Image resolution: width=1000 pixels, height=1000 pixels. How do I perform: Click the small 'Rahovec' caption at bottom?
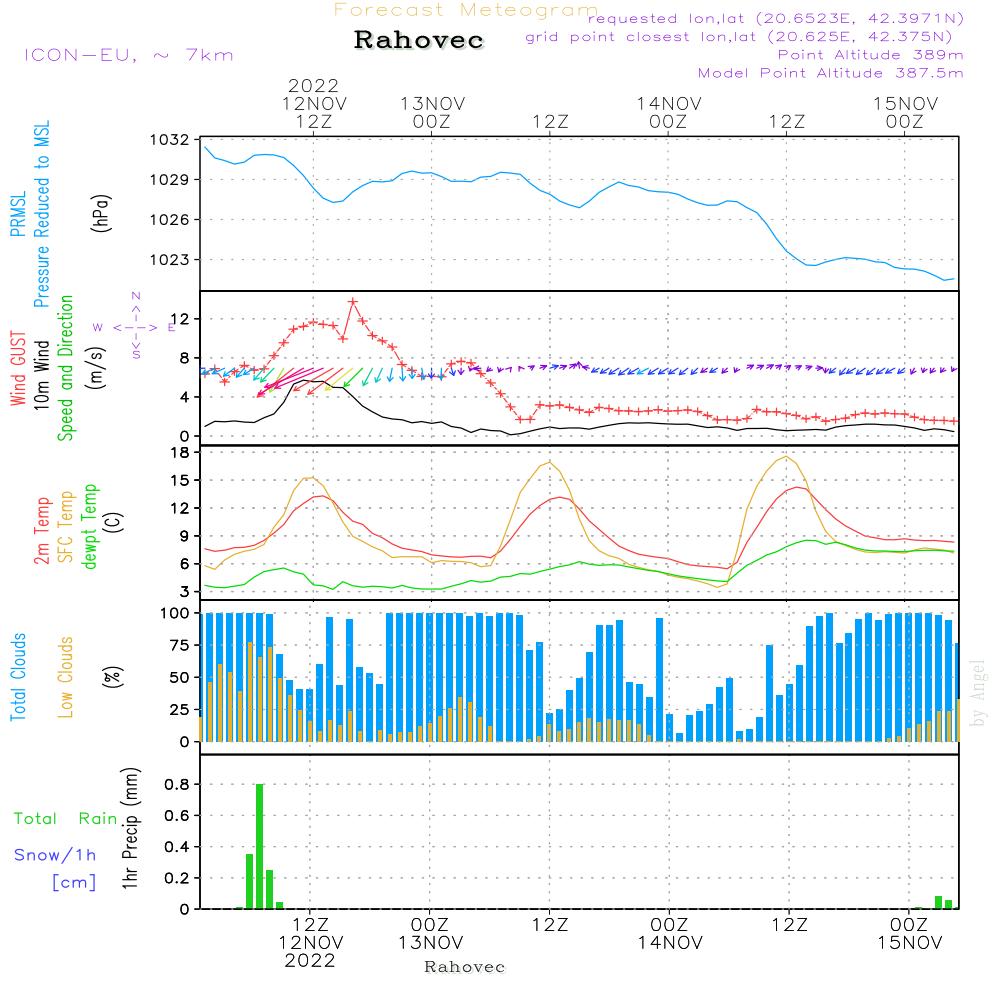pos(464,967)
